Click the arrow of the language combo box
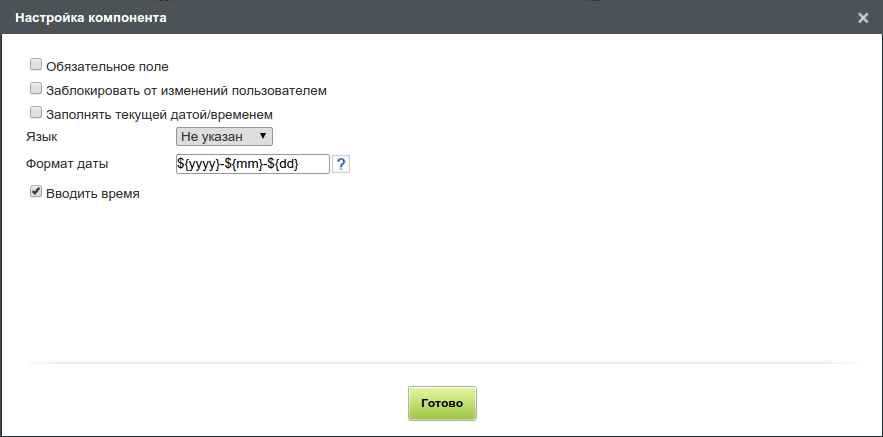This screenshot has height=437, width=883. 262,136
